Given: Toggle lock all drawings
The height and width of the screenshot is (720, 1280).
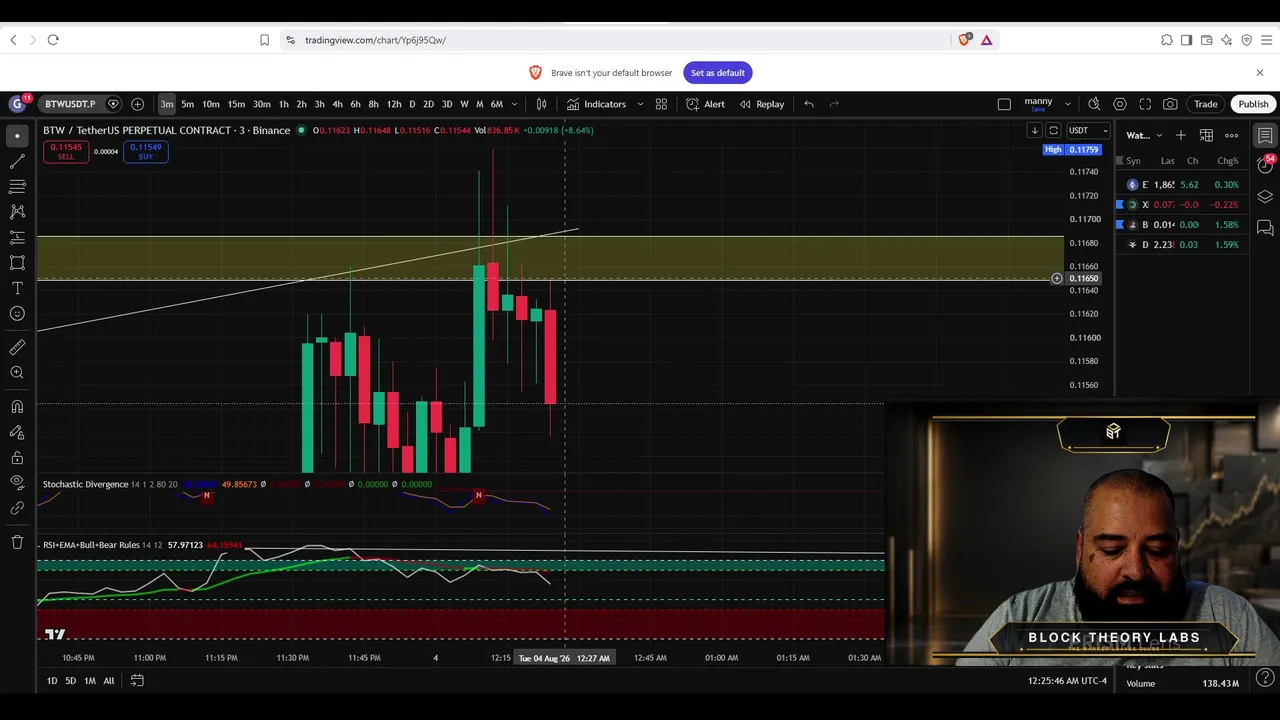Looking at the screenshot, I should (x=17, y=458).
